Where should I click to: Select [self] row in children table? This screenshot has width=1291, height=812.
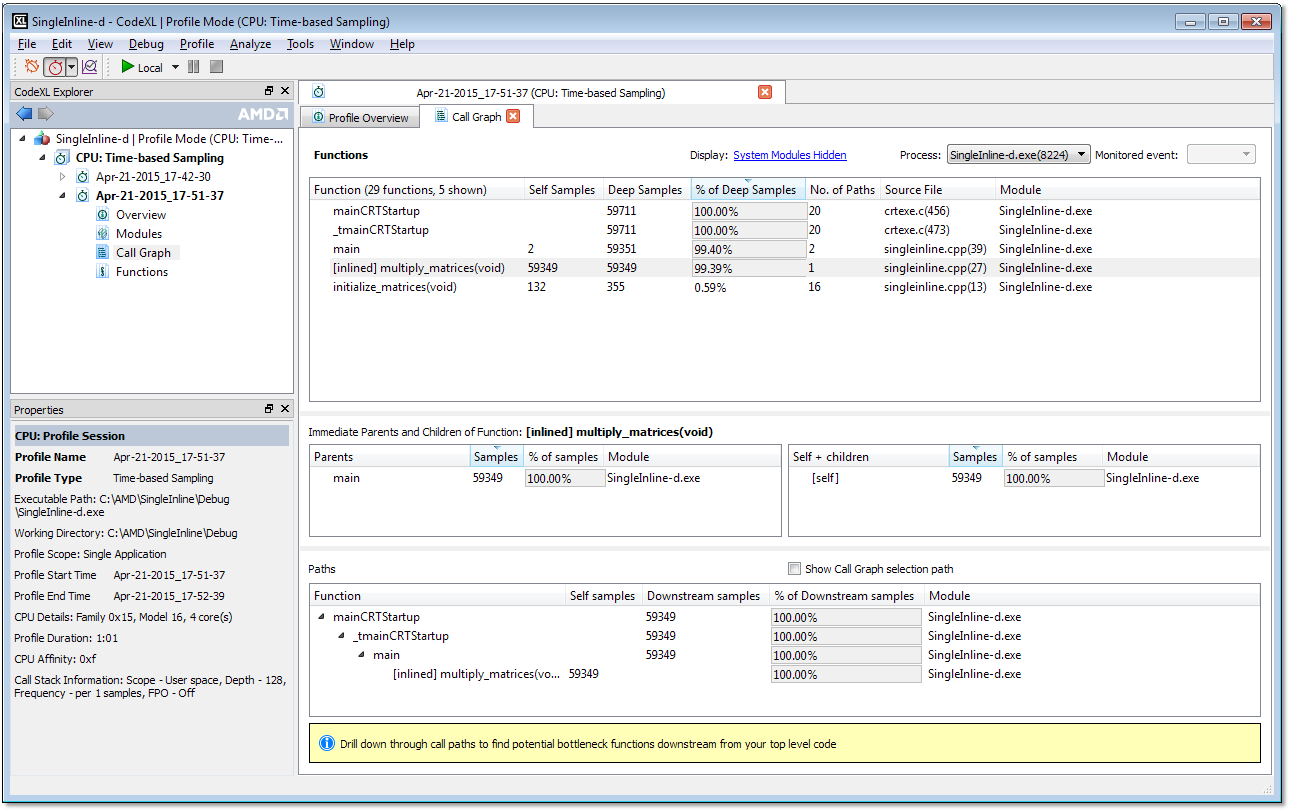coord(1025,478)
